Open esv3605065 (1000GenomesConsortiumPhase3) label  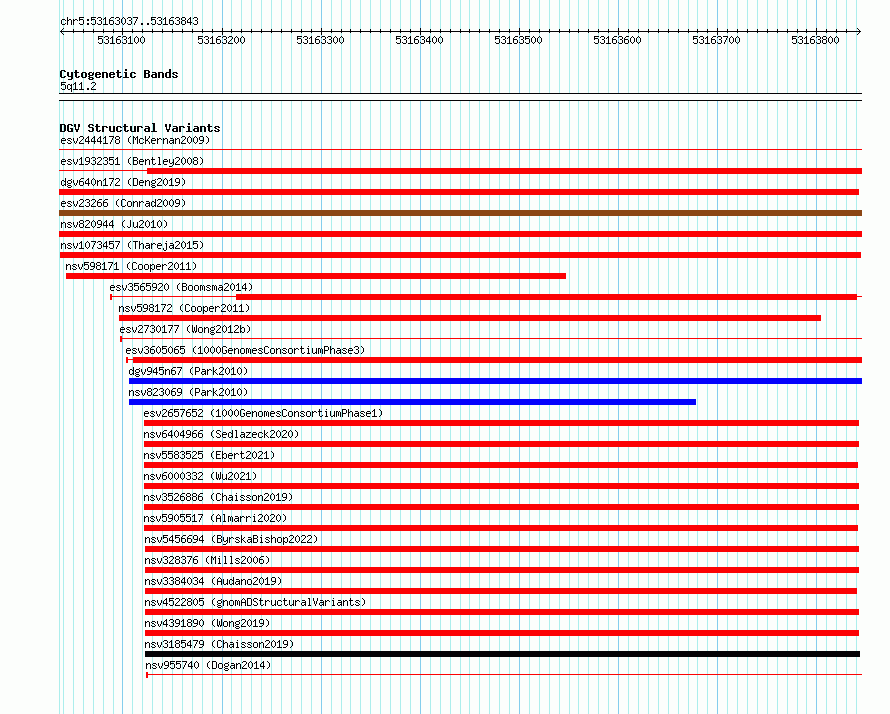[245, 350]
